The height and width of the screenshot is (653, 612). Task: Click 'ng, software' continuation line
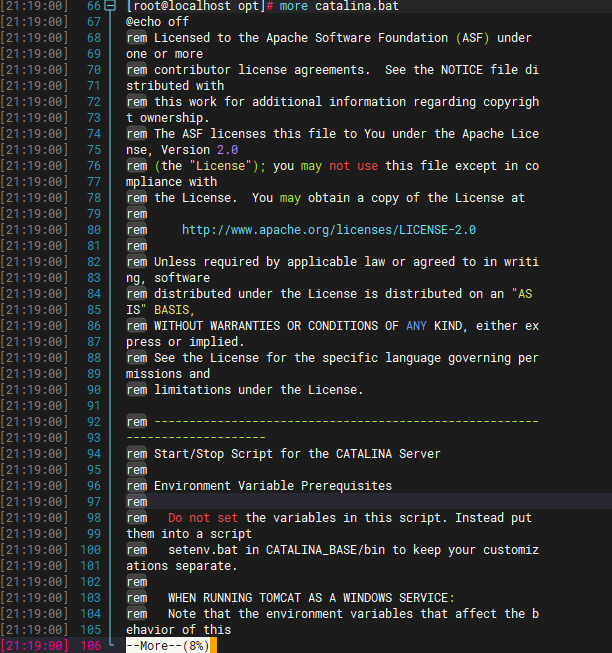[168, 278]
